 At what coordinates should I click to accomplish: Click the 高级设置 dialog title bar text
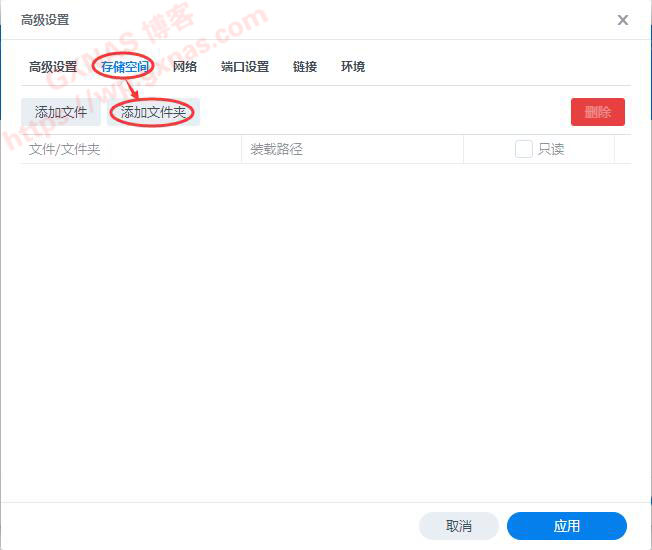(46, 20)
